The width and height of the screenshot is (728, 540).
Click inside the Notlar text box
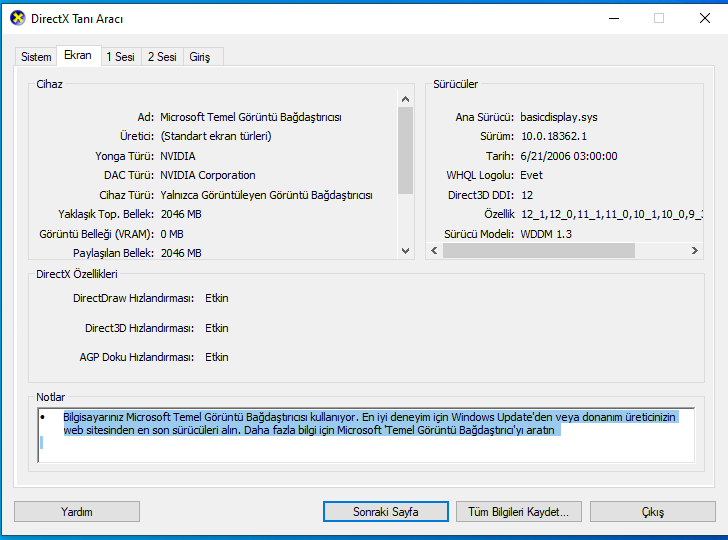pos(366,435)
